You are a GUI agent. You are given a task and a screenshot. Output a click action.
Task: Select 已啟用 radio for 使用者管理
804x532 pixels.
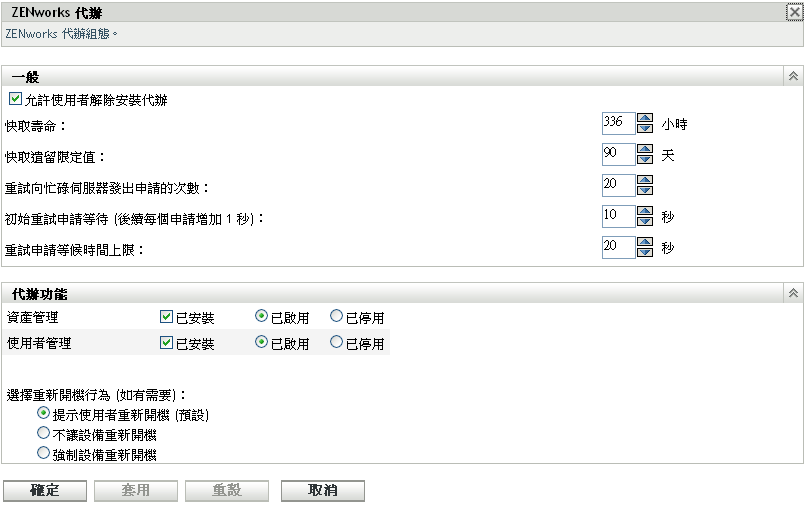(x=261, y=341)
